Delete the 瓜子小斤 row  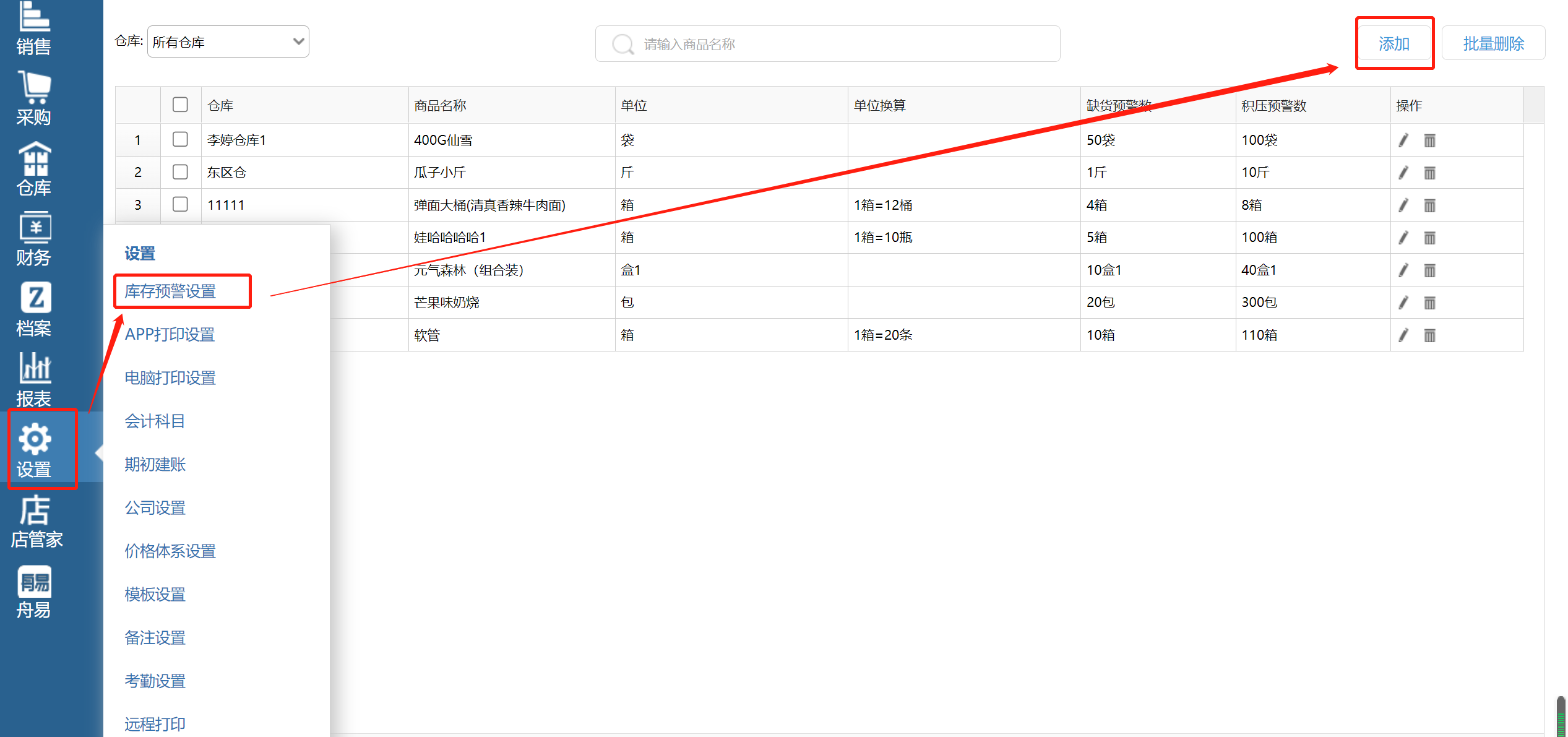(x=1429, y=173)
